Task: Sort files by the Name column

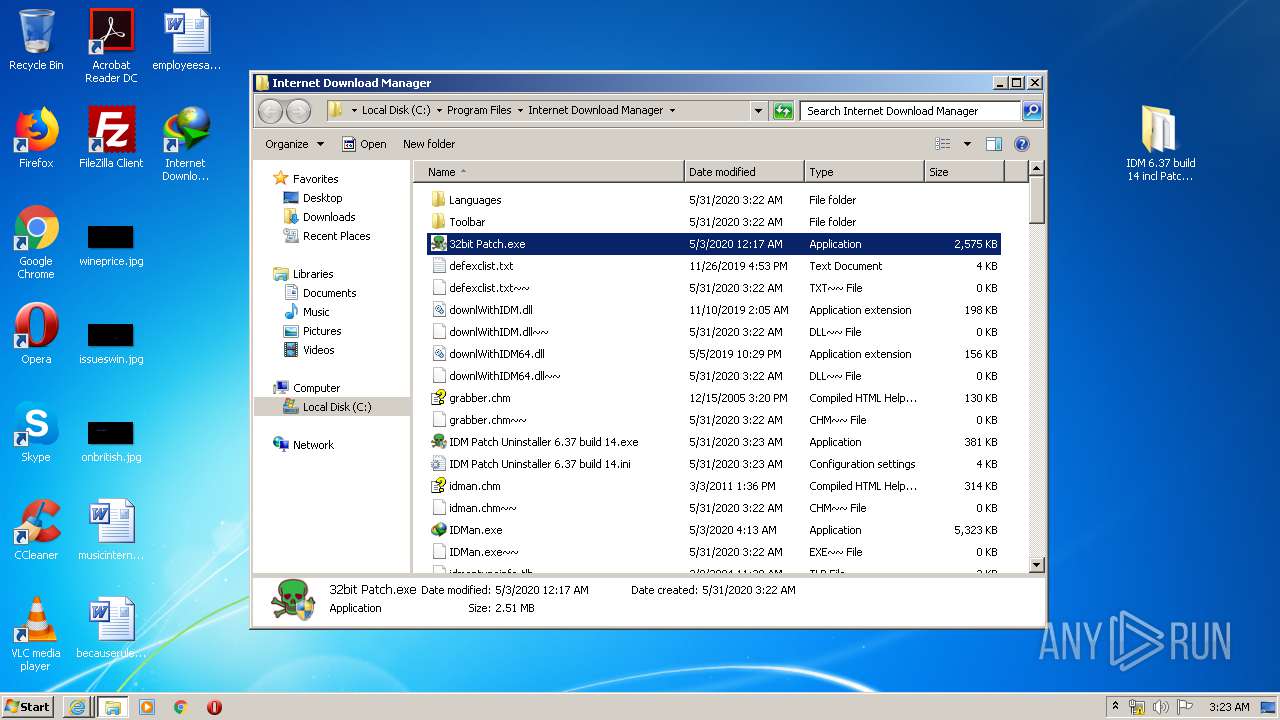Action: pos(549,172)
